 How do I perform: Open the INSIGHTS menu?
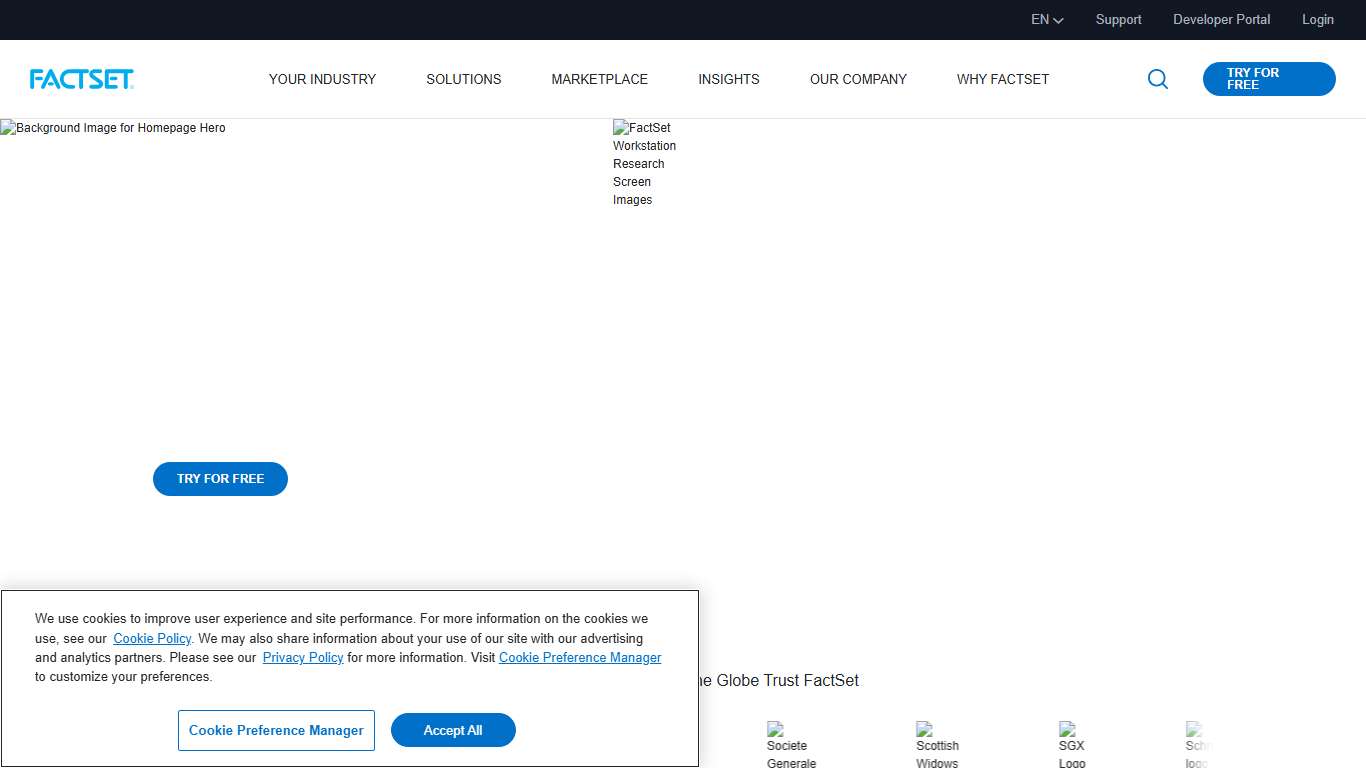(729, 79)
